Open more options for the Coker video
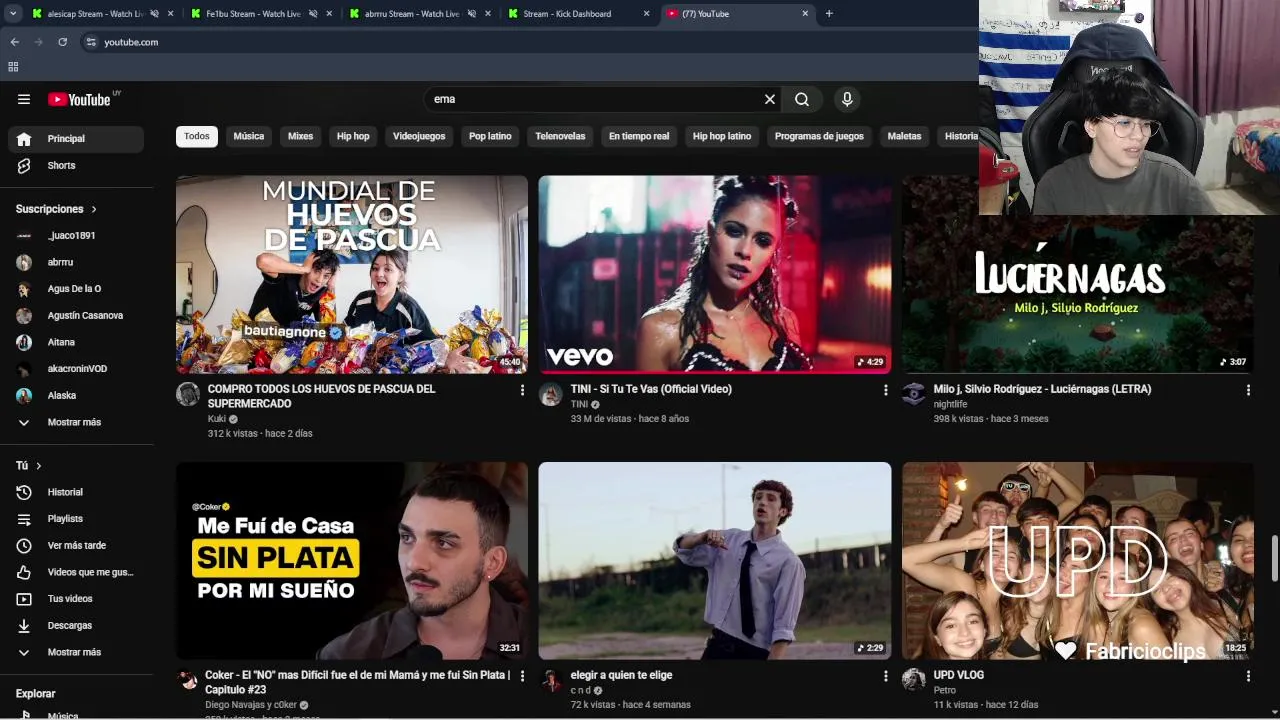 pos(522,676)
